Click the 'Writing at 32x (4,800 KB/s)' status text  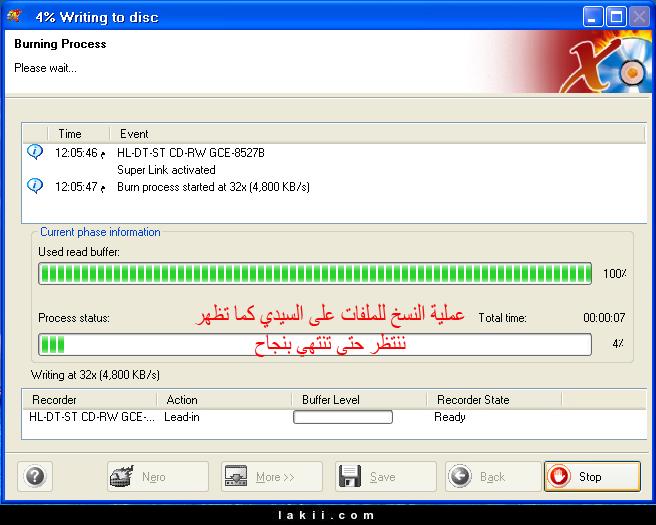pyautogui.click(x=95, y=375)
